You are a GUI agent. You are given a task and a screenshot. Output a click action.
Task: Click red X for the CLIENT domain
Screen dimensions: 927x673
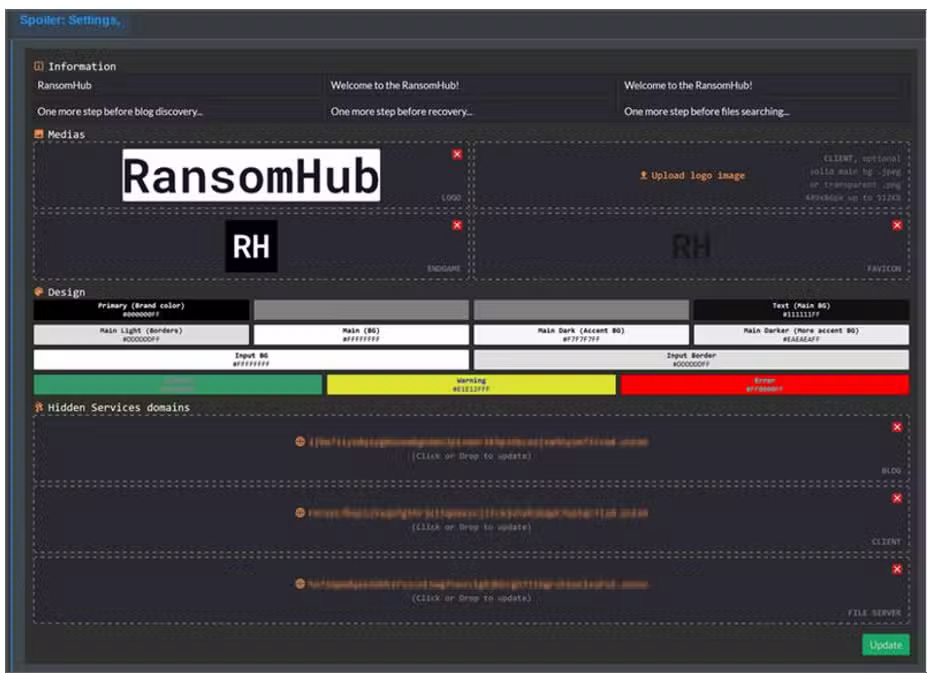coord(897,498)
